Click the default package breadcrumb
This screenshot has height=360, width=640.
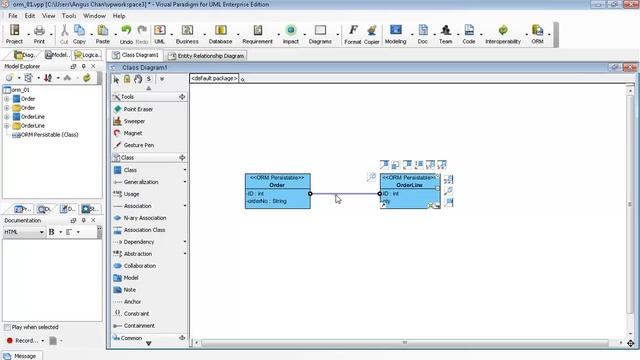coord(214,78)
